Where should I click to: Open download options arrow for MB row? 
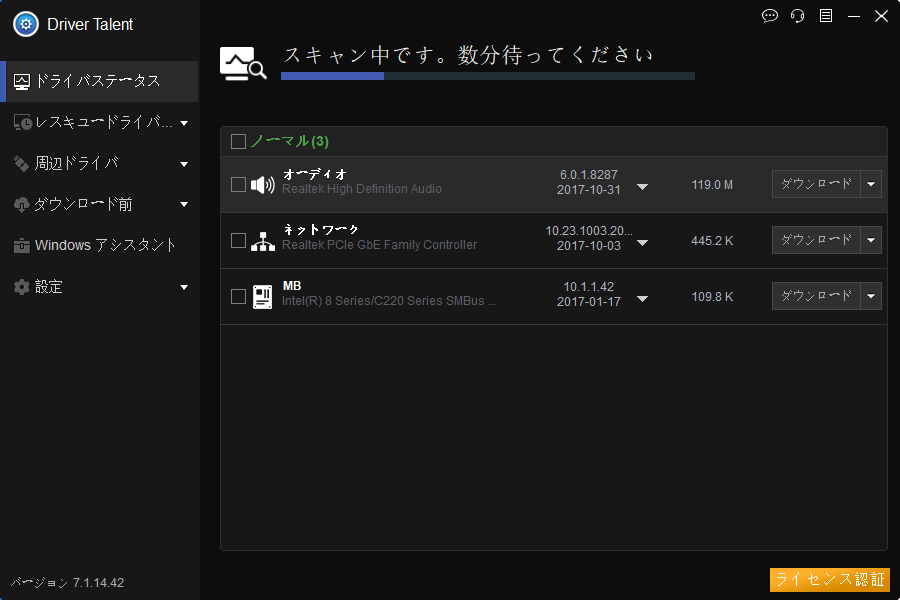(x=871, y=296)
